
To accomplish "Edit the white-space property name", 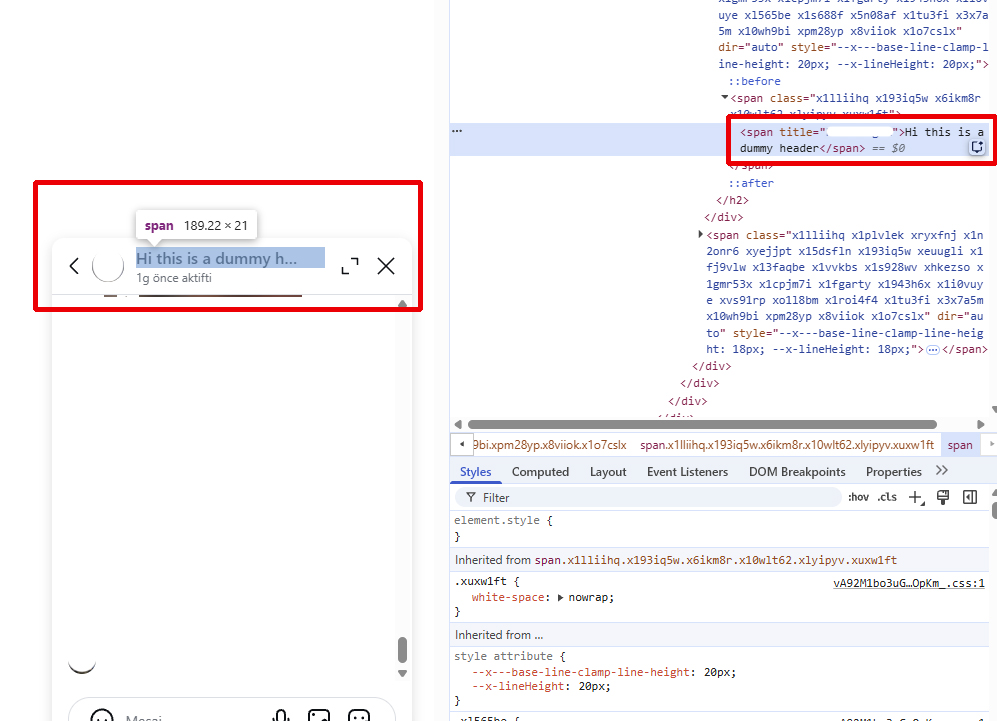I will pyautogui.click(x=507, y=598).
